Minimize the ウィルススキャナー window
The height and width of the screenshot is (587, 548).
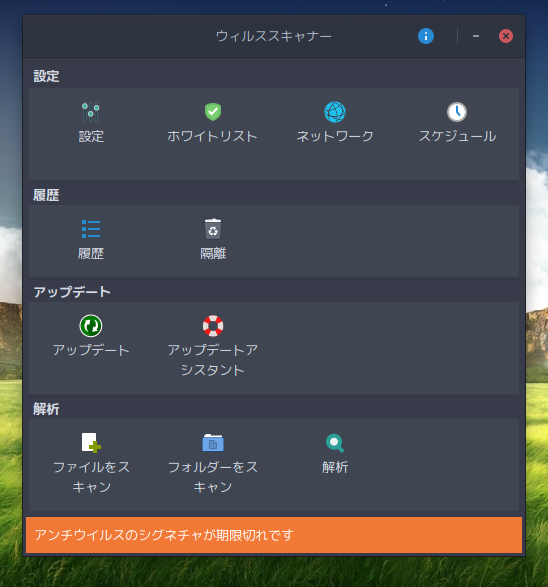(476, 36)
